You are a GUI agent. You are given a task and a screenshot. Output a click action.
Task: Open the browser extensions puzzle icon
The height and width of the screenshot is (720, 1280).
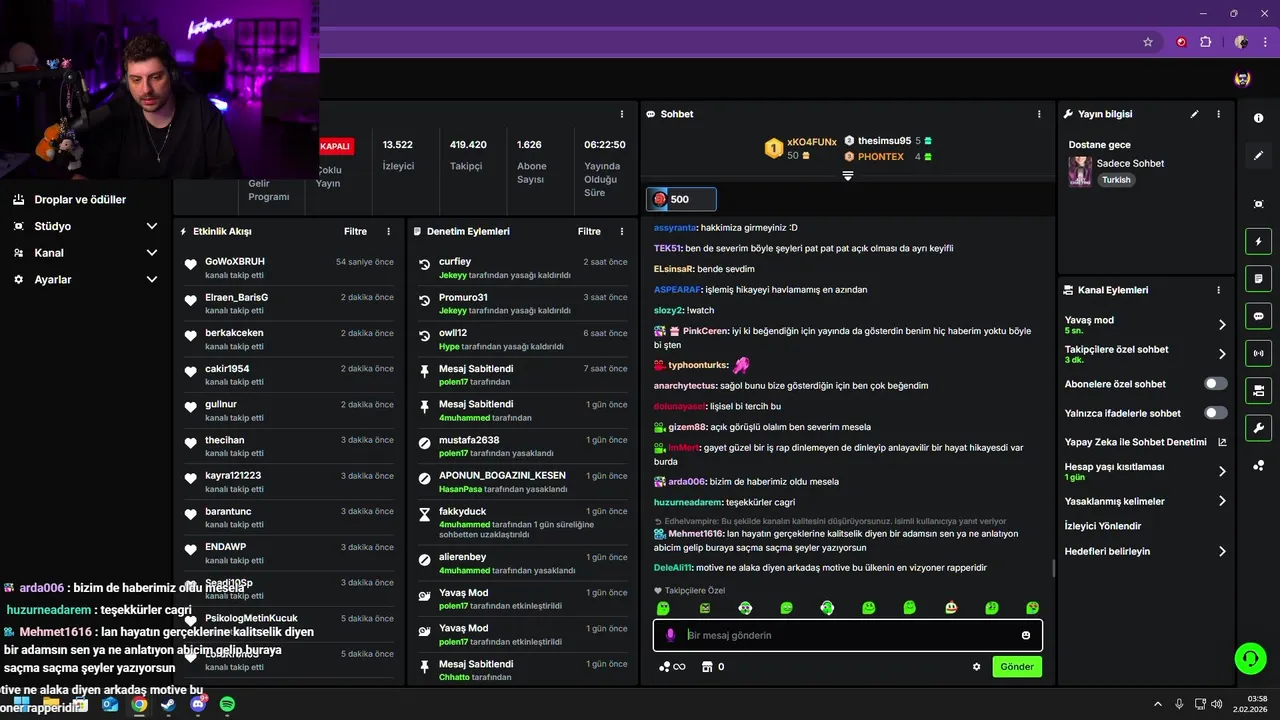pos(1205,42)
